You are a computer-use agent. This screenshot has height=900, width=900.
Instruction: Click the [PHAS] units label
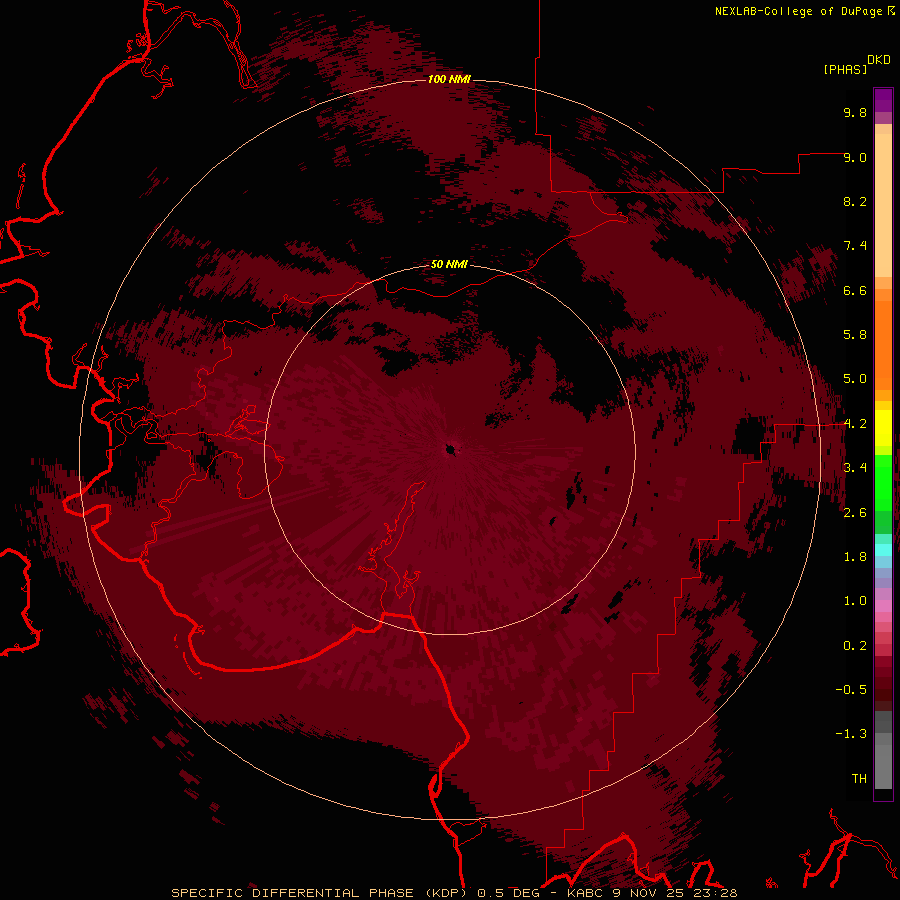[x=845, y=69]
